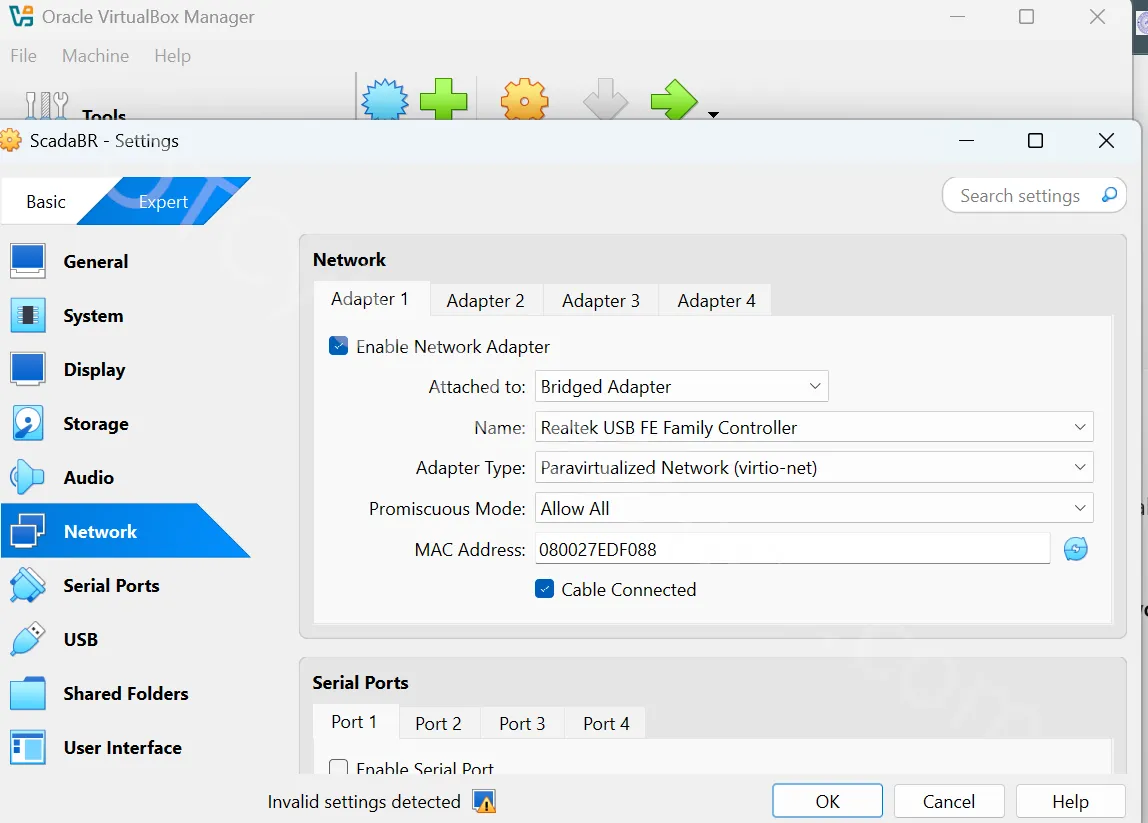Maximize the ScadaBR Settings window
1148x823 pixels.
[1035, 141]
